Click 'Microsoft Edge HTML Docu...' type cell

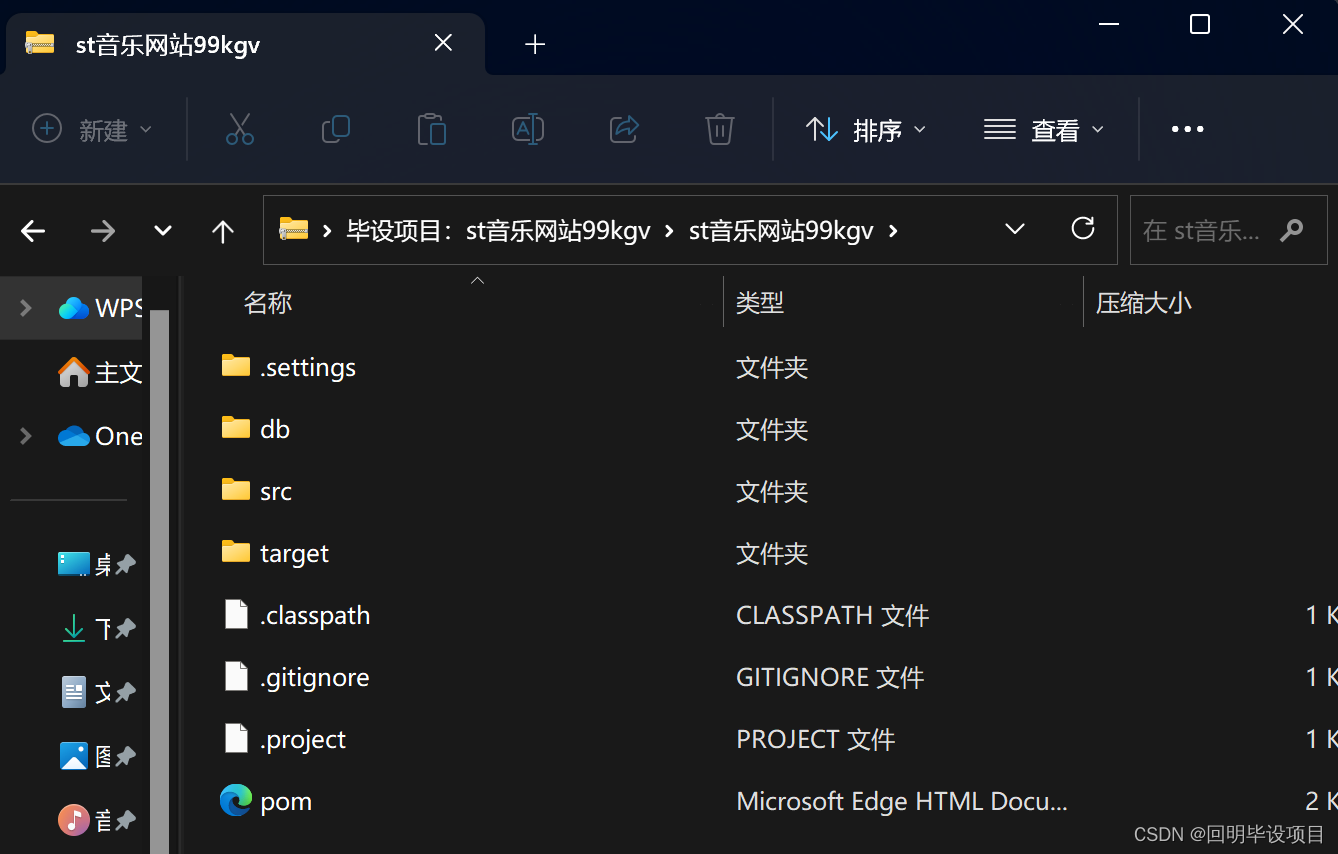pos(902,801)
